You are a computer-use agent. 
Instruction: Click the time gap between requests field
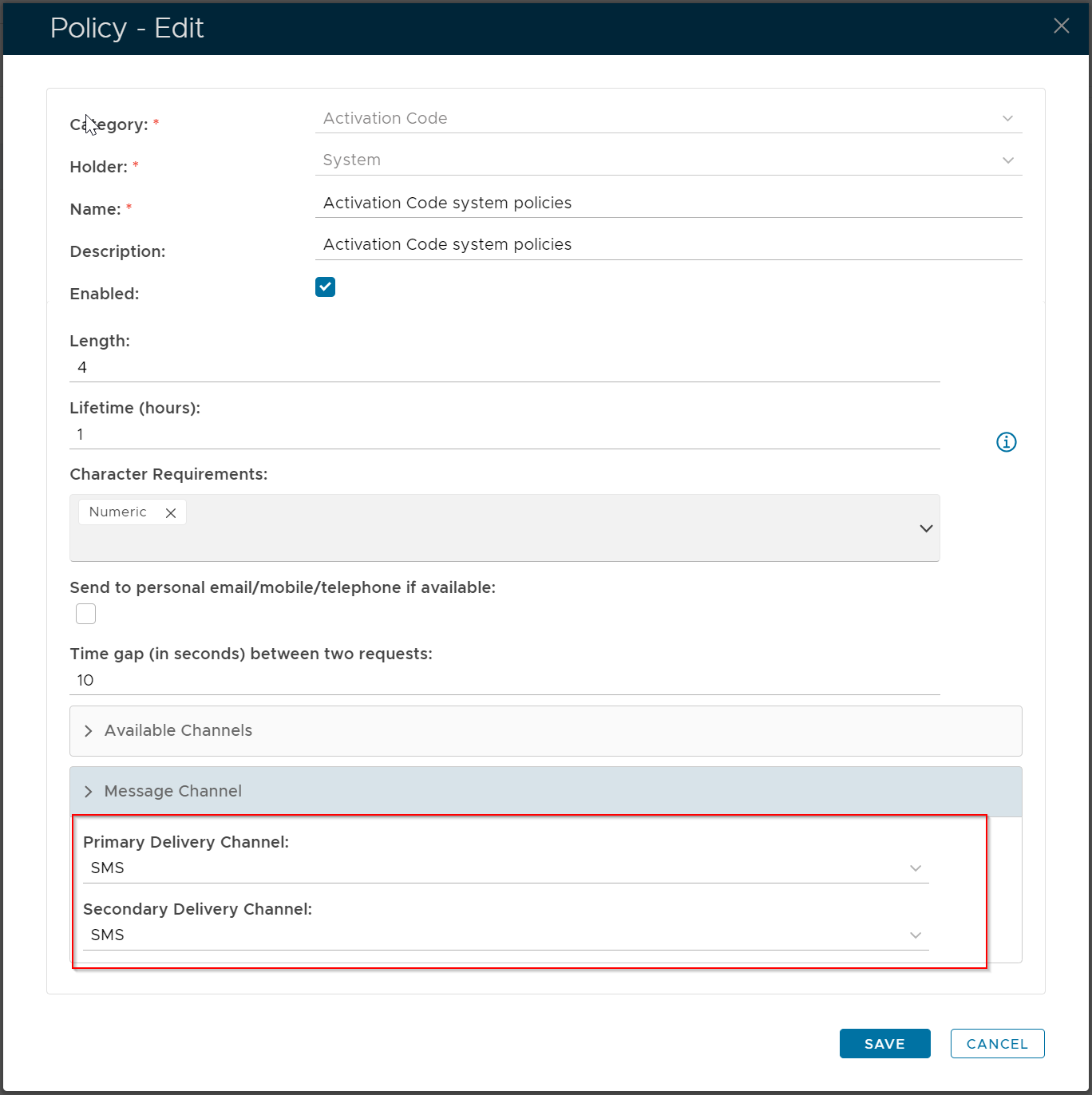coord(503,681)
